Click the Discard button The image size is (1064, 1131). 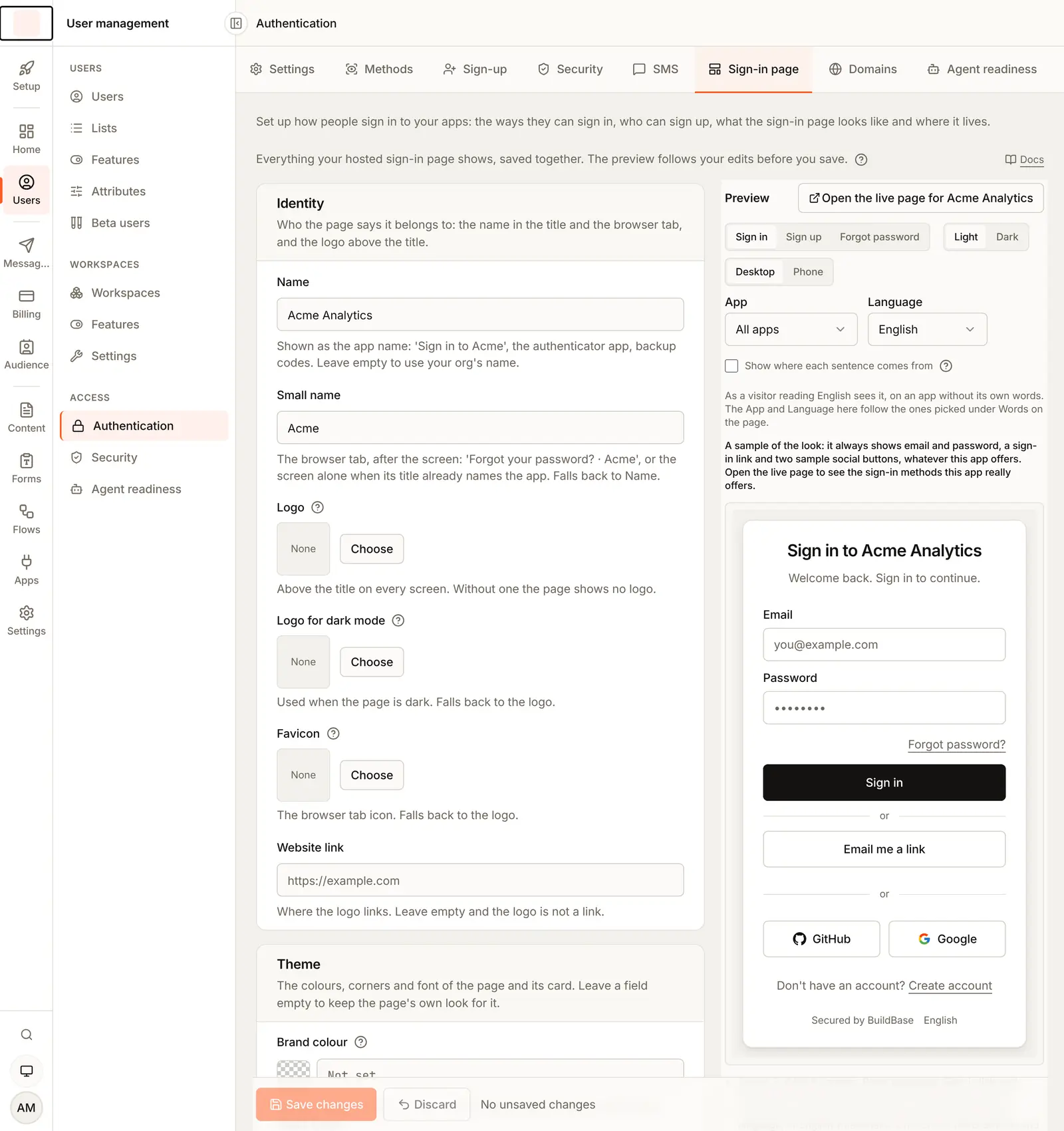click(x=427, y=1104)
